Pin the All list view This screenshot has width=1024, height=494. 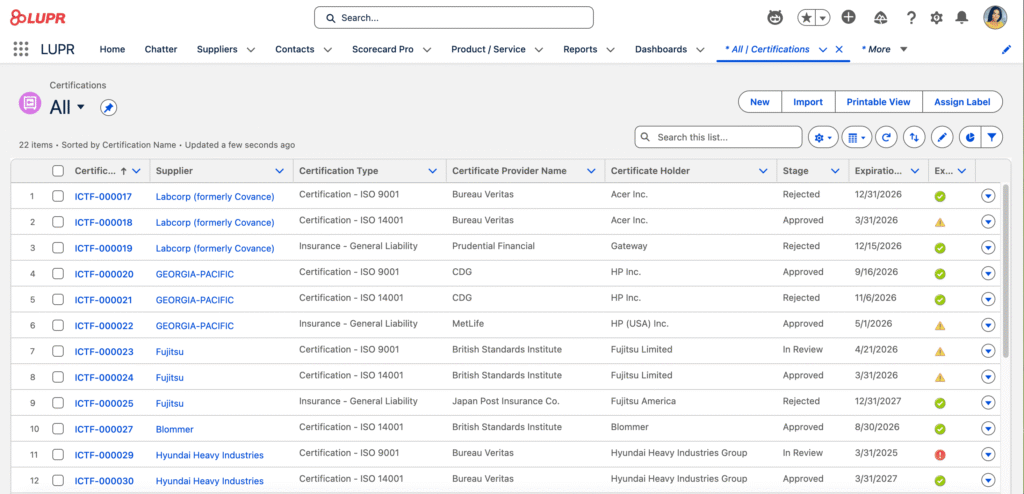click(109, 108)
